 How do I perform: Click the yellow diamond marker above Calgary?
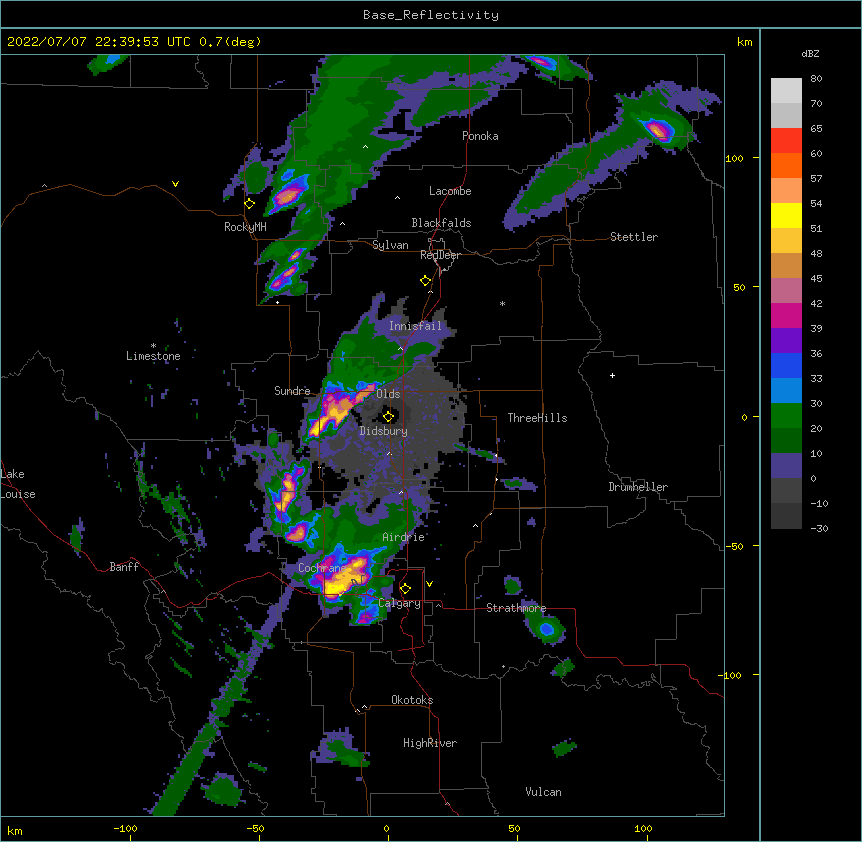click(405, 589)
